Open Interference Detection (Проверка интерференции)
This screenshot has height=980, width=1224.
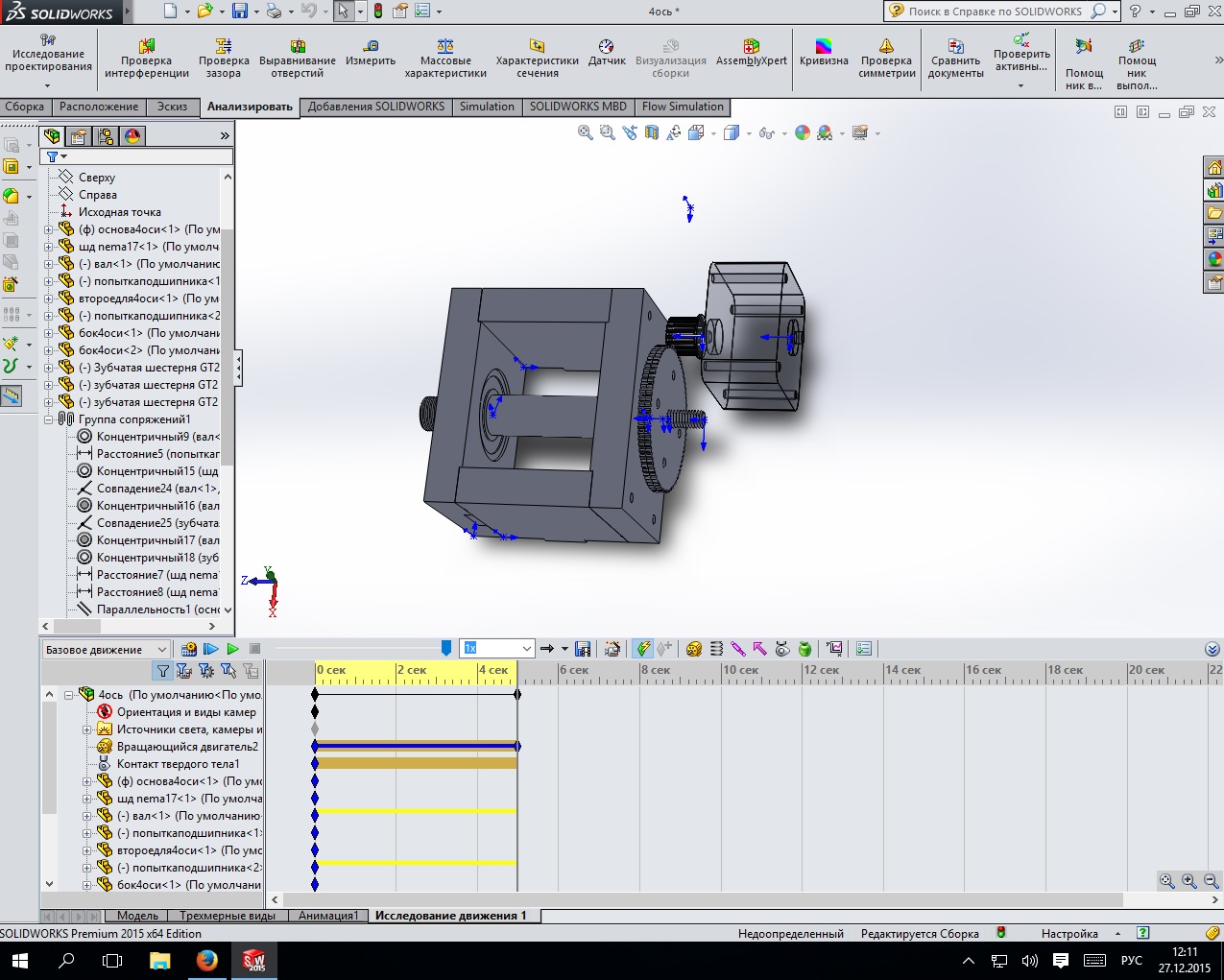(147, 59)
